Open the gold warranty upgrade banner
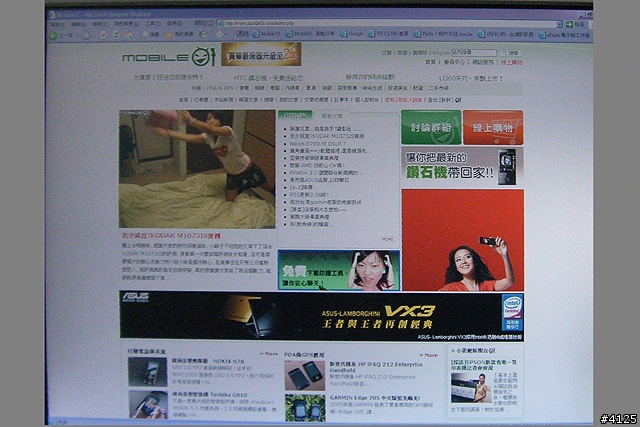 (x=261, y=54)
